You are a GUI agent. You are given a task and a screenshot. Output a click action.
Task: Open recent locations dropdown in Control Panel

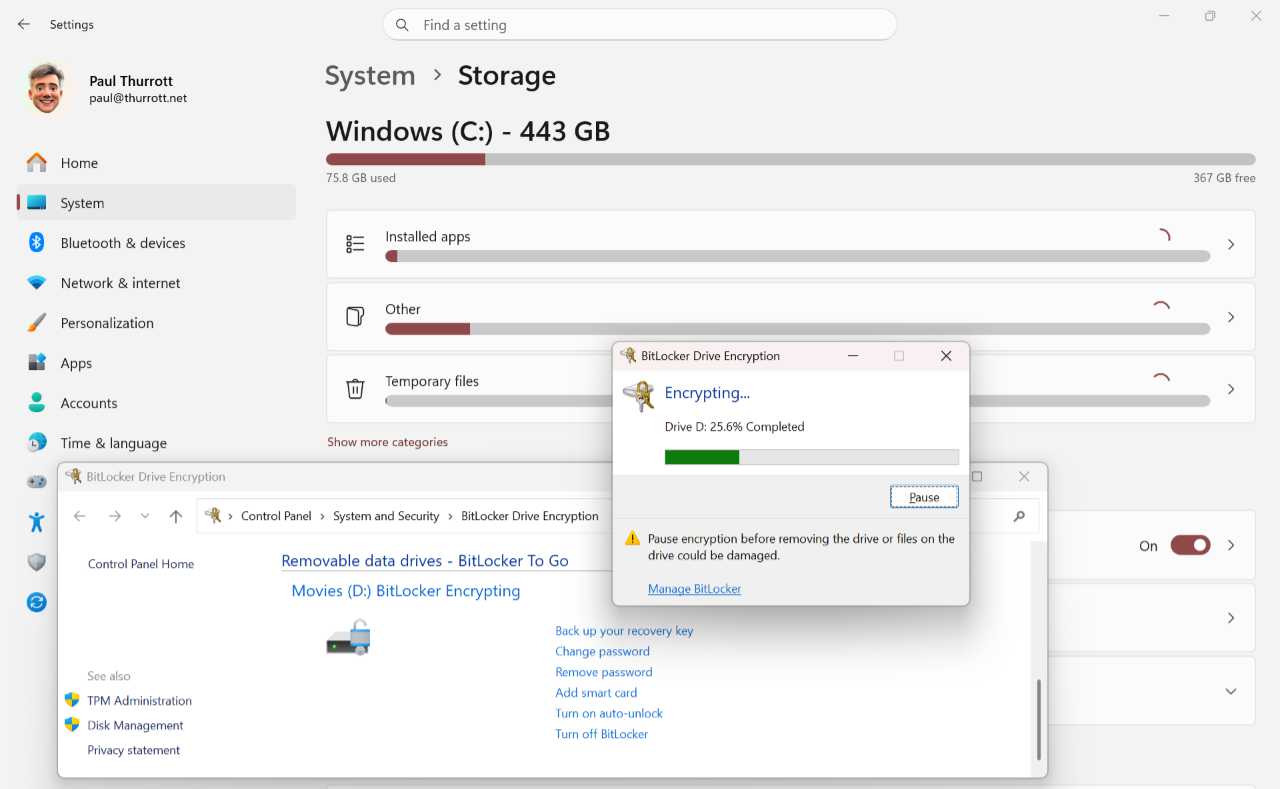[x=145, y=516]
